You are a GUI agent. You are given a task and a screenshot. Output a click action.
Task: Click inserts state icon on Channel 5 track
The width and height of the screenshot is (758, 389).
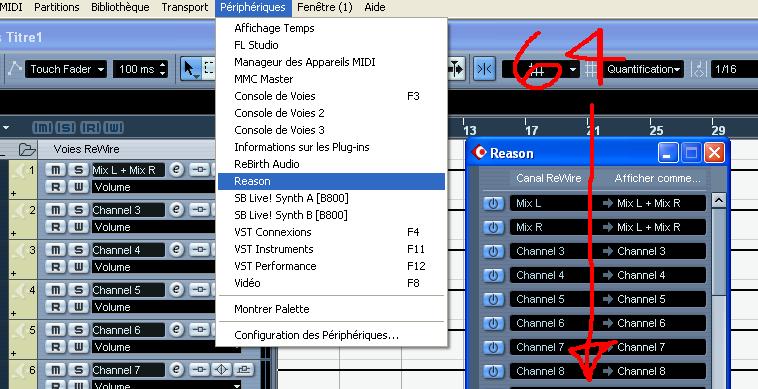coord(199,289)
